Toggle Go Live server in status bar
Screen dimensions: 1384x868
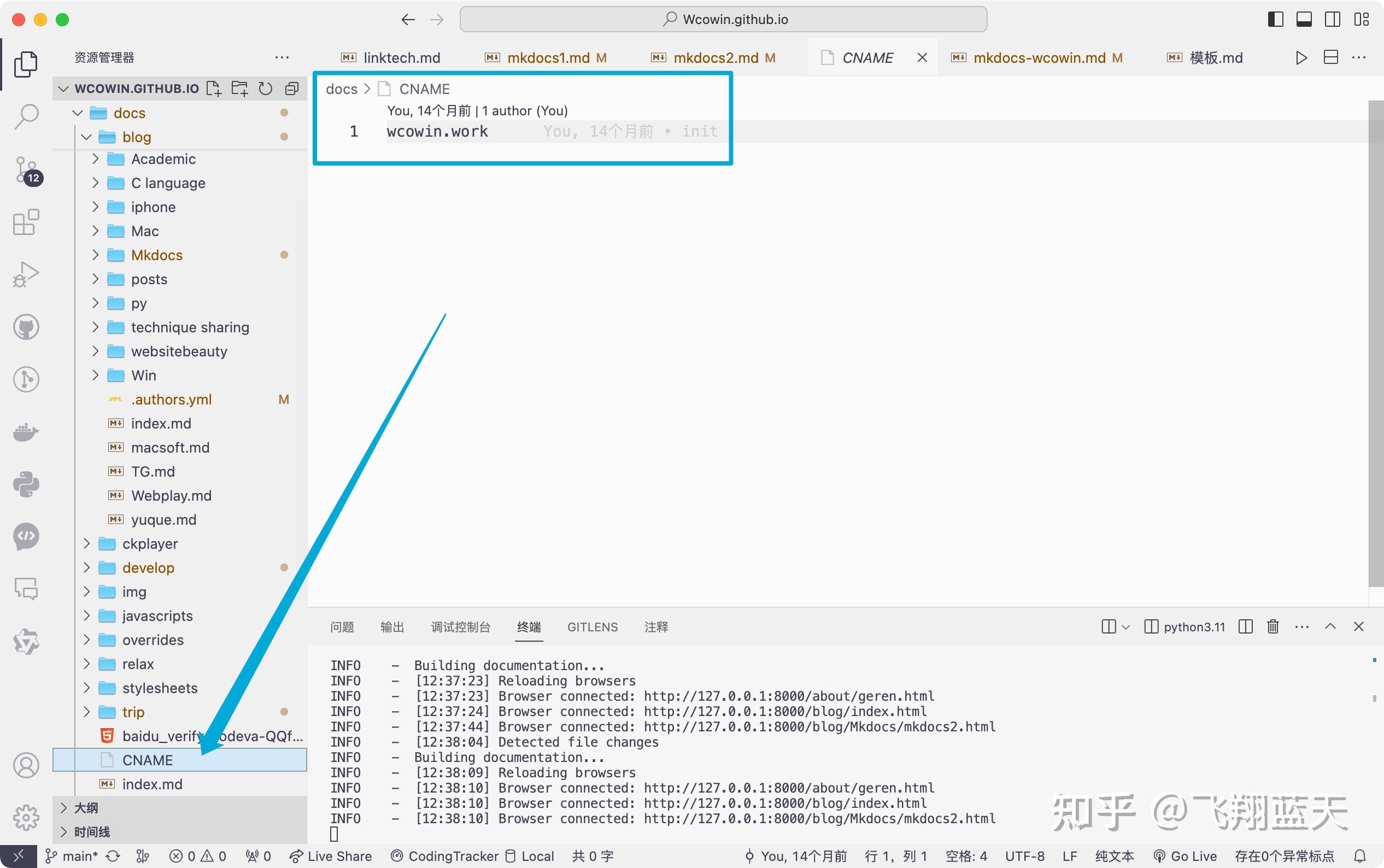[x=1185, y=856]
